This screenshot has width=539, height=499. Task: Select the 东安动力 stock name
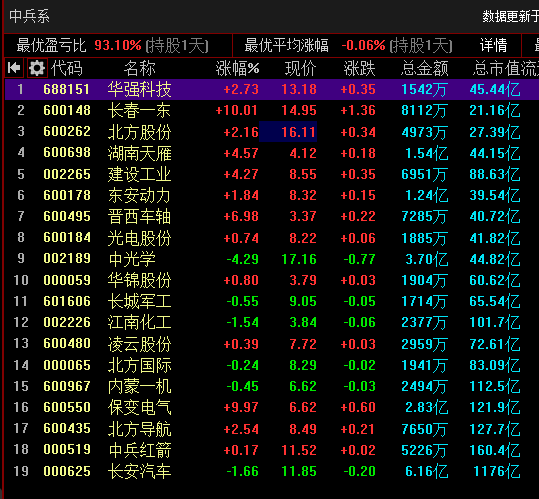[x=140, y=196]
